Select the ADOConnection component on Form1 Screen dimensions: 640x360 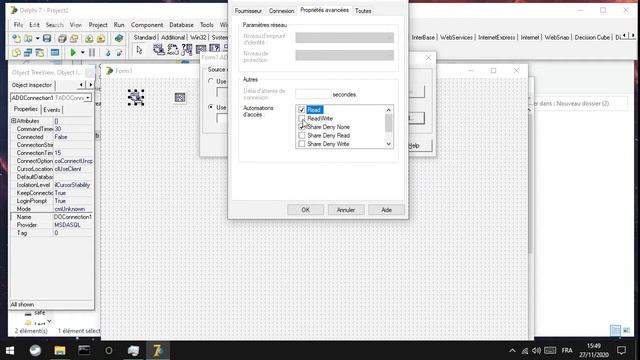tap(136, 97)
